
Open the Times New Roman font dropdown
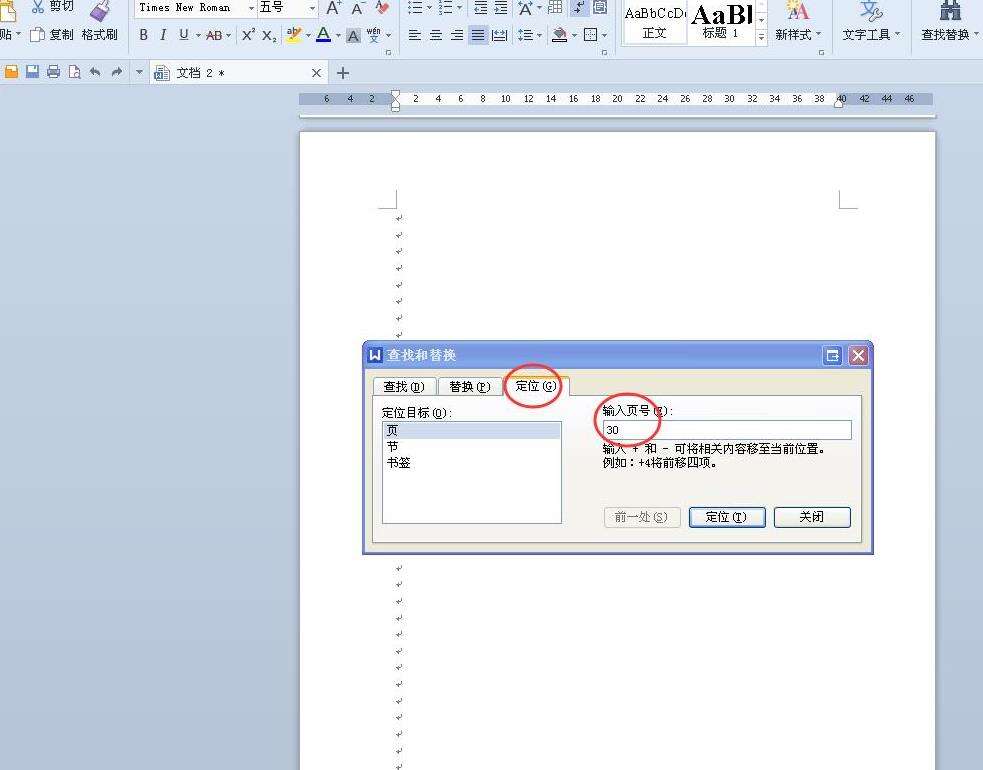[251, 8]
